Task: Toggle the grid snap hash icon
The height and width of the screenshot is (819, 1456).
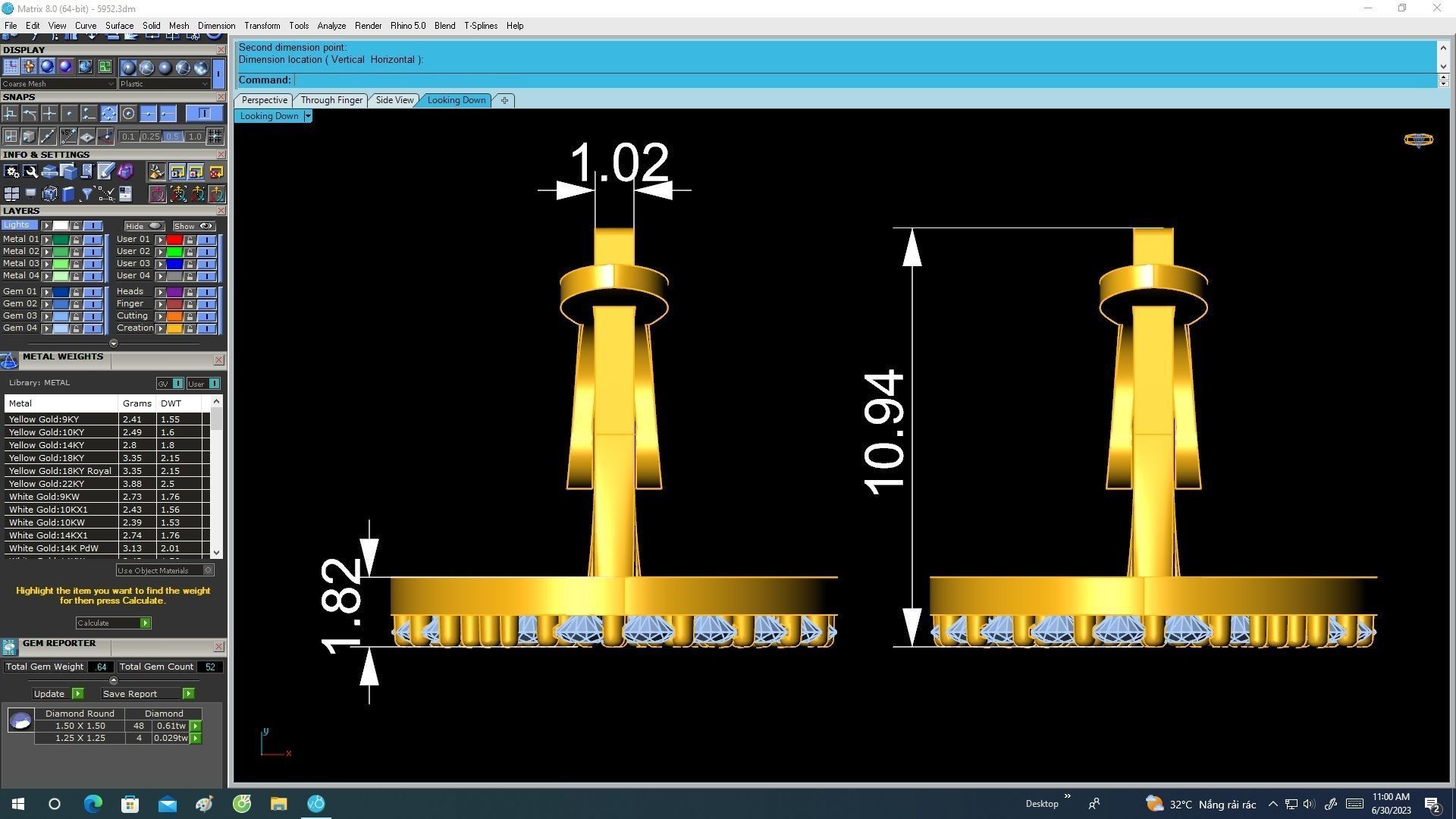Action: pos(215,136)
